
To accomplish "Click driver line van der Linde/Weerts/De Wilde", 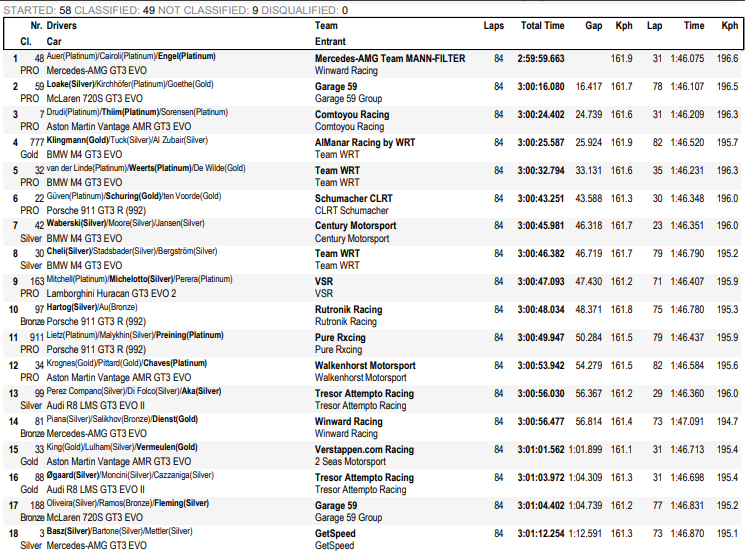I will [146, 168].
